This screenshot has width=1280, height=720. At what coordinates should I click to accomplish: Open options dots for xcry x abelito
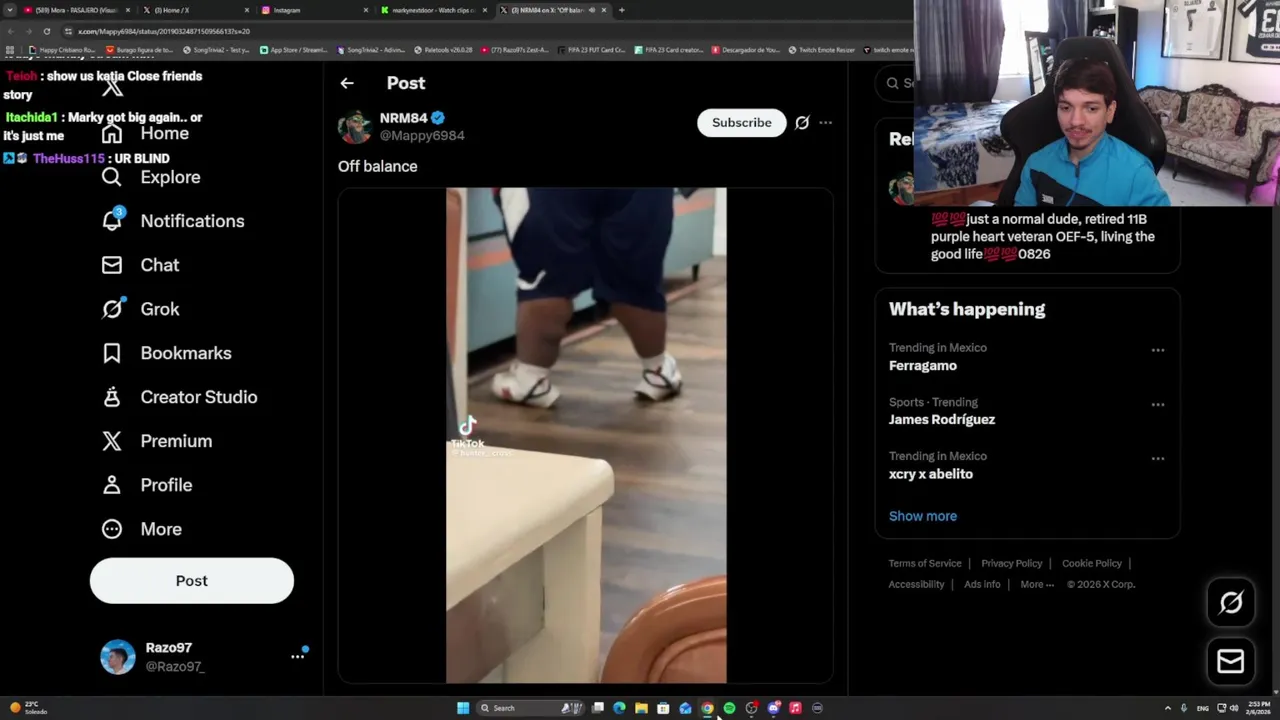tap(1158, 458)
